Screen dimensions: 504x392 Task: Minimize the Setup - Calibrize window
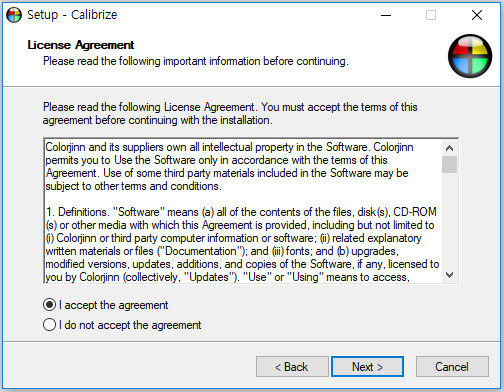386,15
